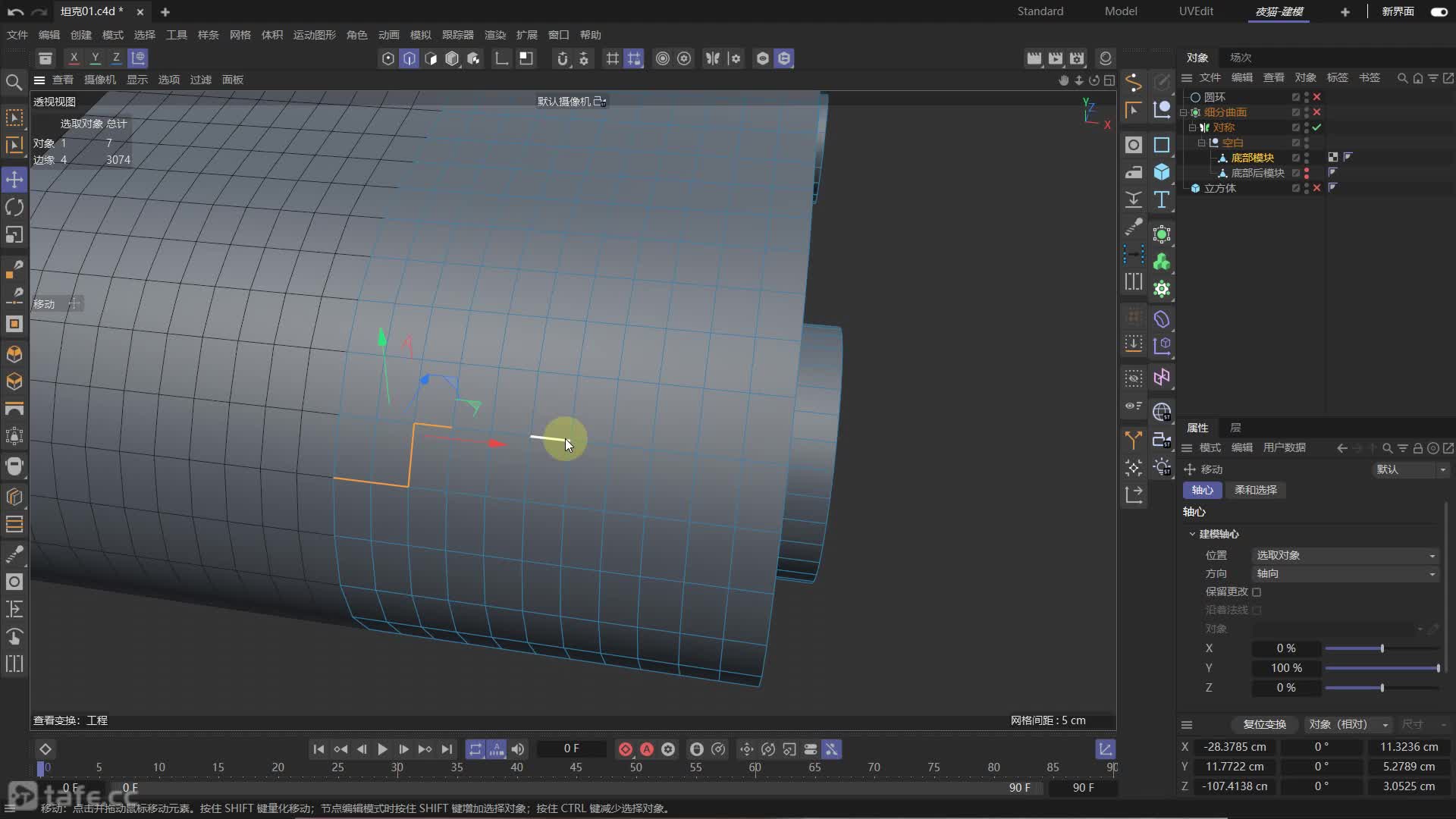1456x819 pixels.
Task: Collapse the 空白 tree node
Action: point(1201,143)
